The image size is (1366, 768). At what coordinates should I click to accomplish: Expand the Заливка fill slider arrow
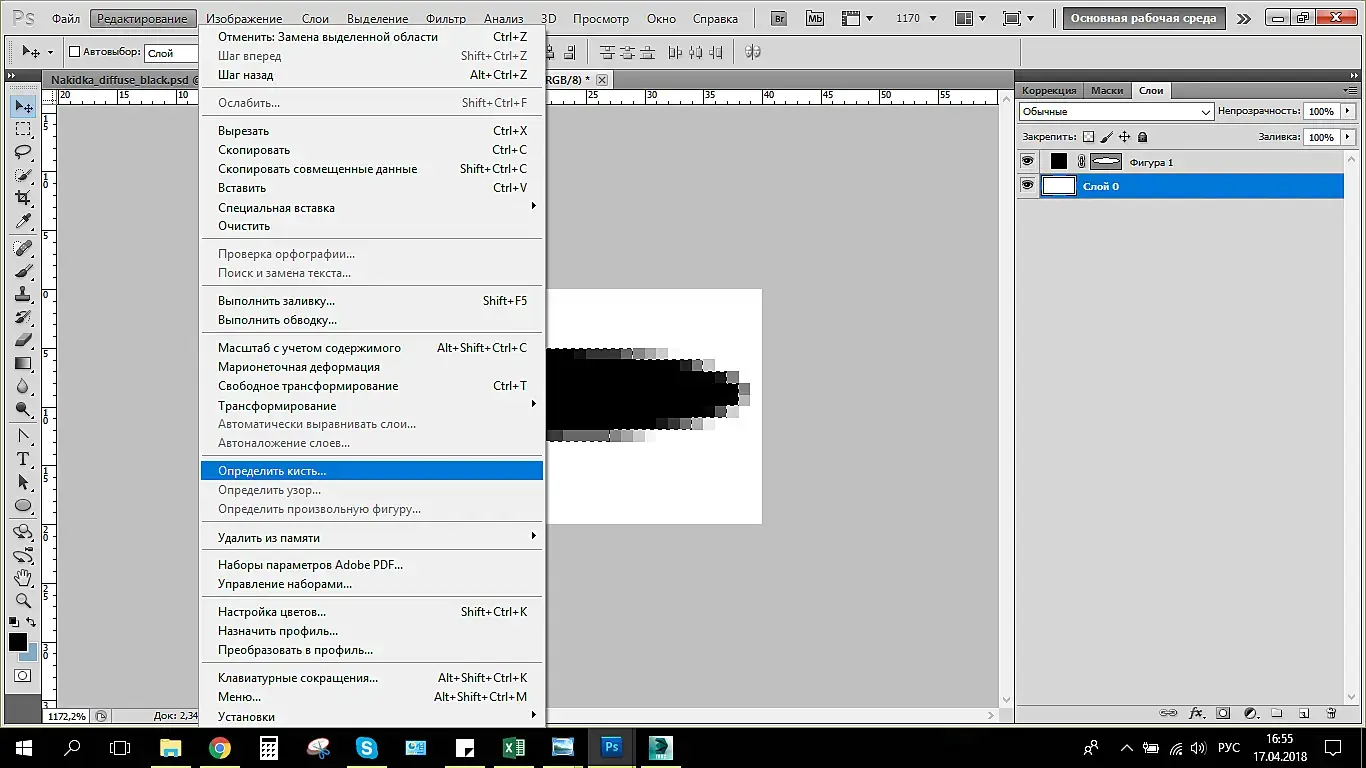point(1348,137)
